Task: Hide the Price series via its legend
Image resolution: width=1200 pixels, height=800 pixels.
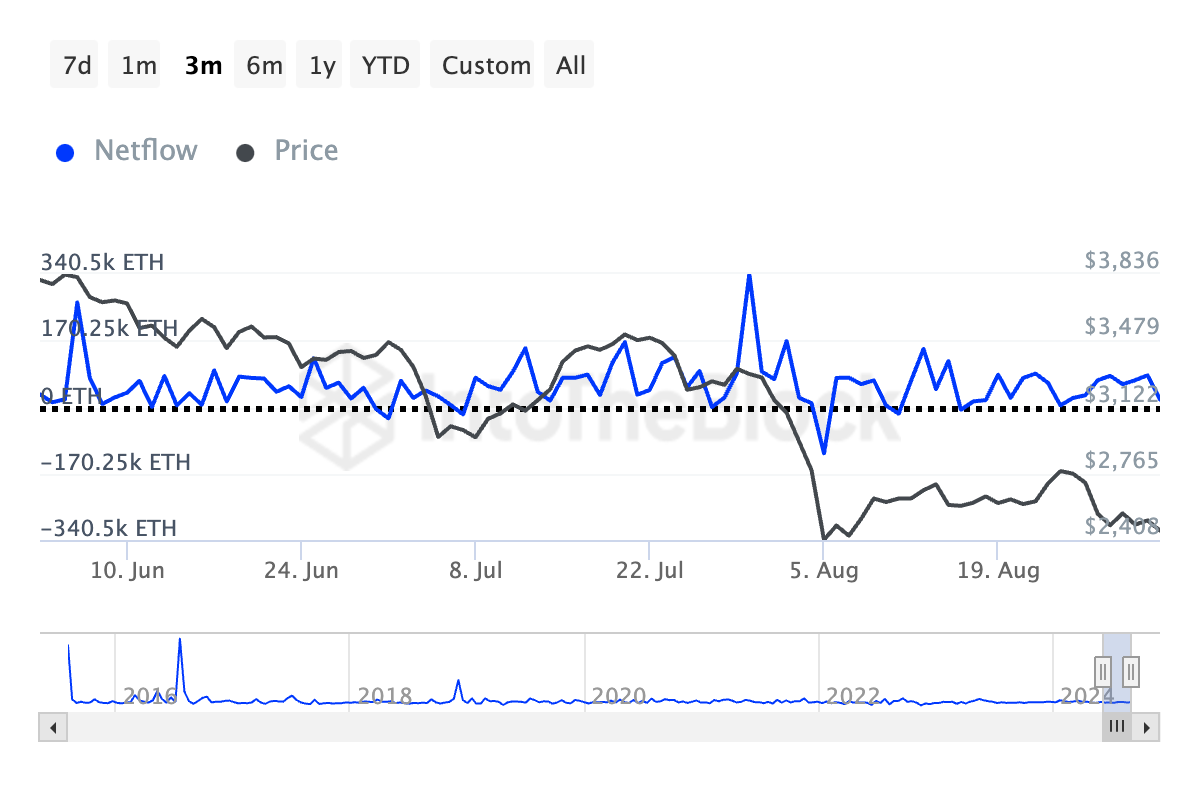Action: point(305,150)
